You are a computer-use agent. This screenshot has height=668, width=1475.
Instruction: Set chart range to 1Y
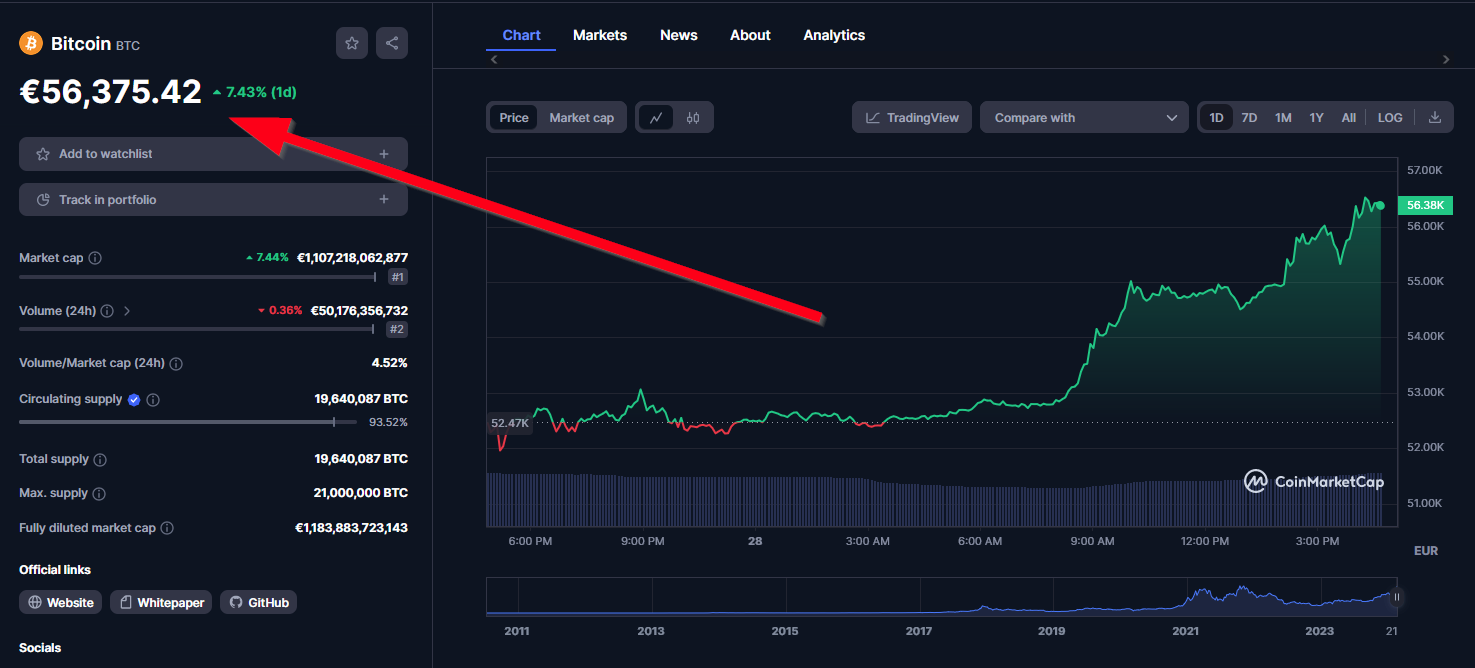[1317, 118]
